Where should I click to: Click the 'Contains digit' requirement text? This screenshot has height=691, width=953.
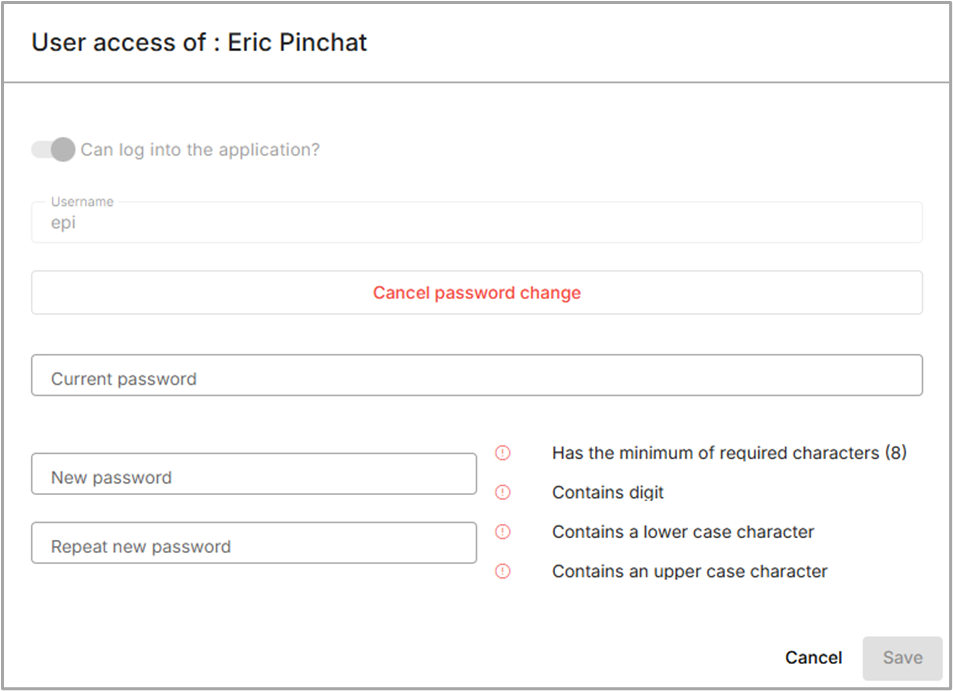click(x=608, y=492)
